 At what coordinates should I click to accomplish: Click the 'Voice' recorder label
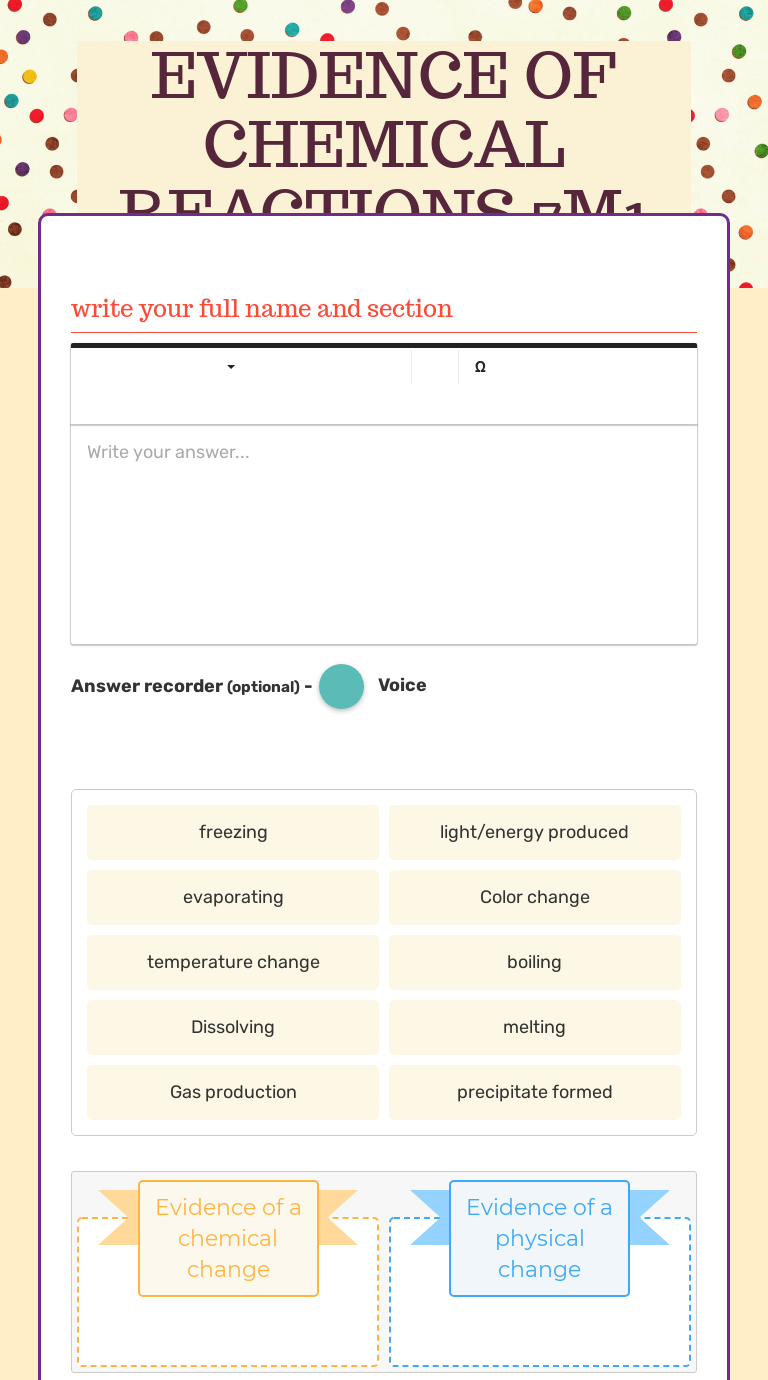click(402, 685)
